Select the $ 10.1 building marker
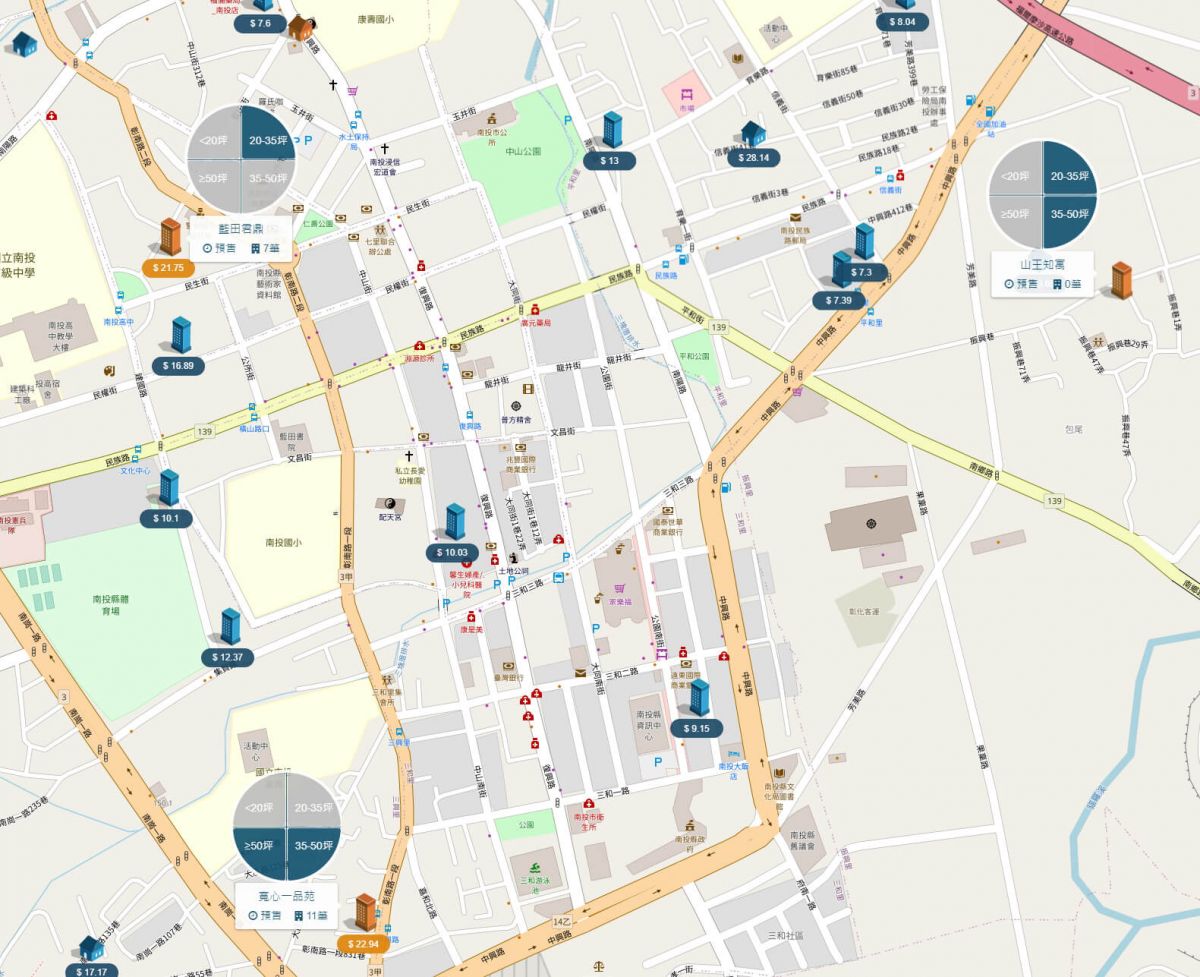The image size is (1200, 977). [x=168, y=489]
